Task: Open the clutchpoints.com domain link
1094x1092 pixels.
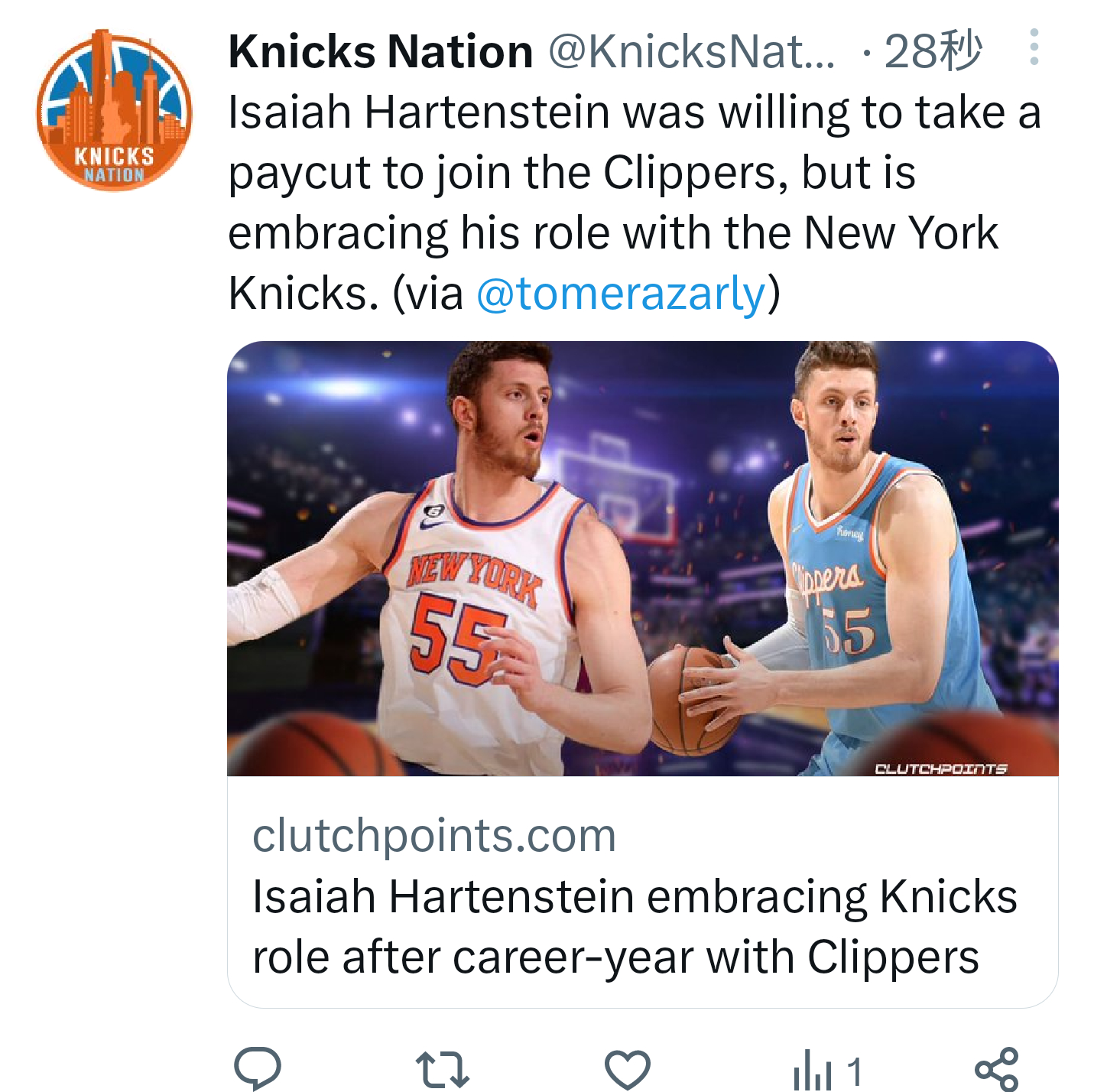Action: click(434, 835)
